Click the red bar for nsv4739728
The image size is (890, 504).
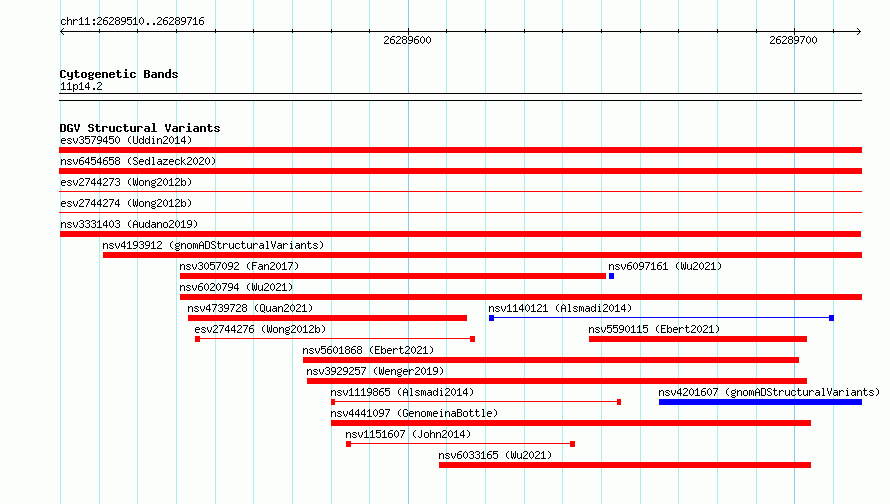(x=328, y=318)
